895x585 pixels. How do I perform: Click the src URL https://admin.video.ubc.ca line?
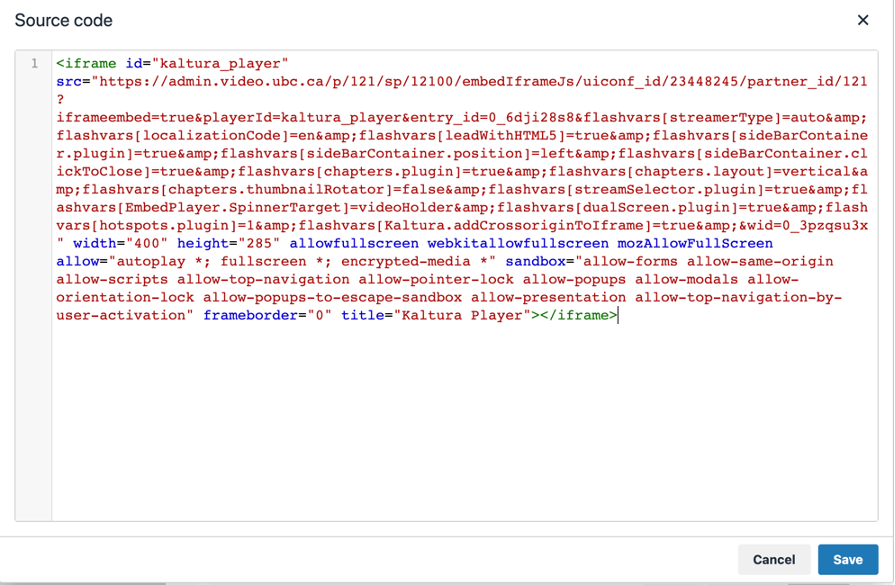(461, 82)
